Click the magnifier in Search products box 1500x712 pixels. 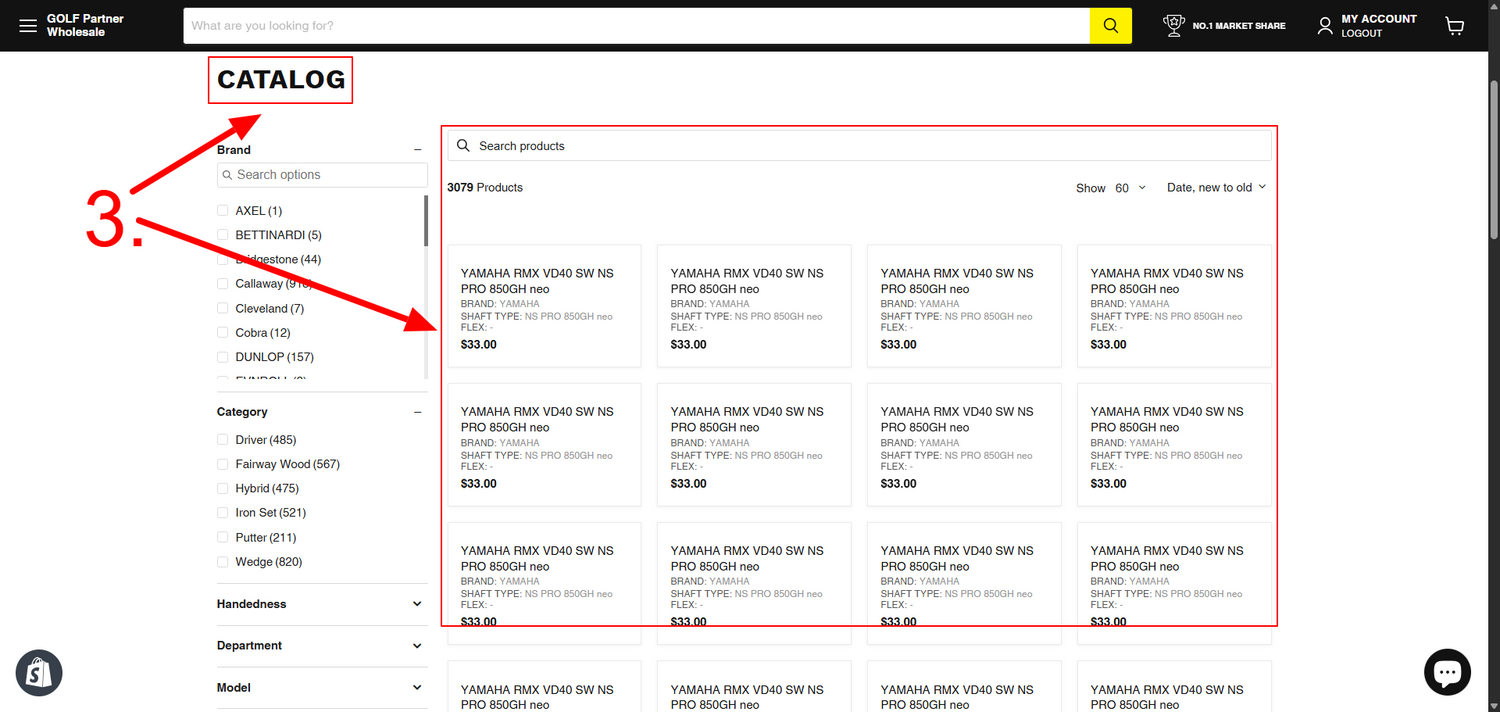click(x=463, y=146)
